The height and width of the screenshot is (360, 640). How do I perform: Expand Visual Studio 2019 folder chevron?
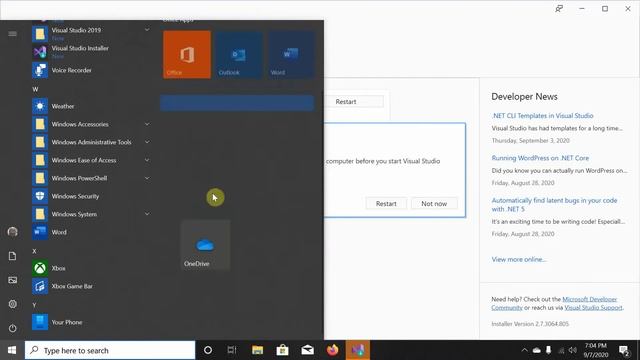(147, 30)
